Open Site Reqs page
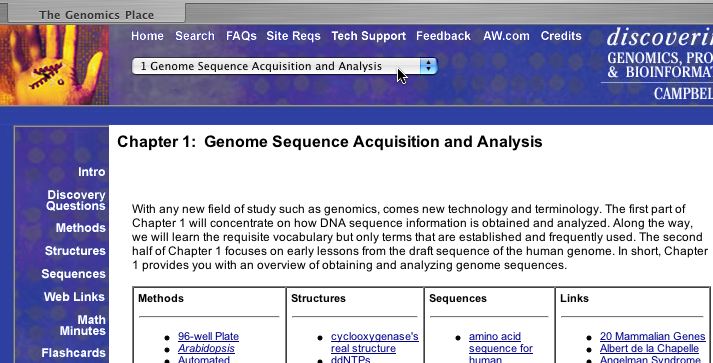 (293, 36)
